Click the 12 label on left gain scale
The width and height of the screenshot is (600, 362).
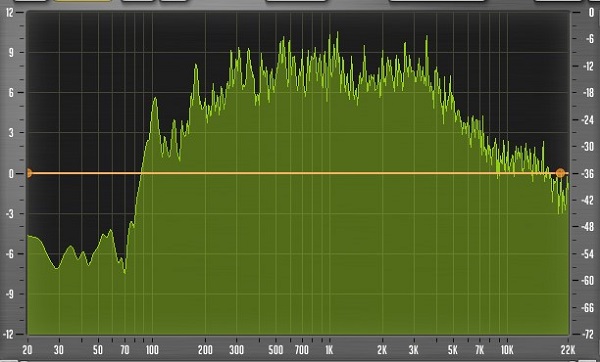[x=9, y=13]
